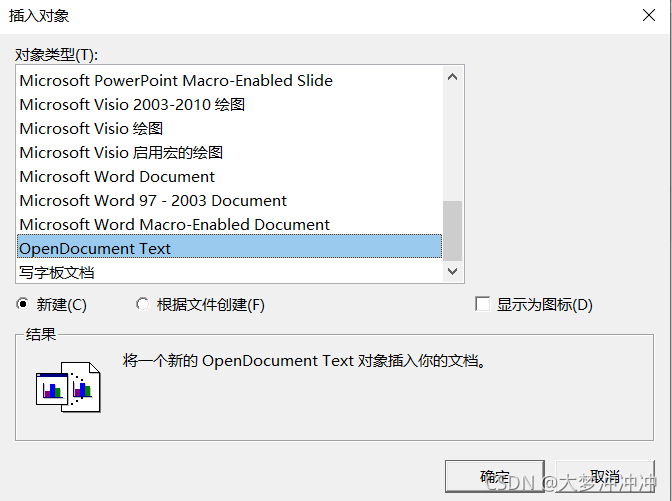The image size is (672, 501).
Task: Select Microsoft PowerPoint Macro-Enabled Slide entry
Action: (229, 81)
